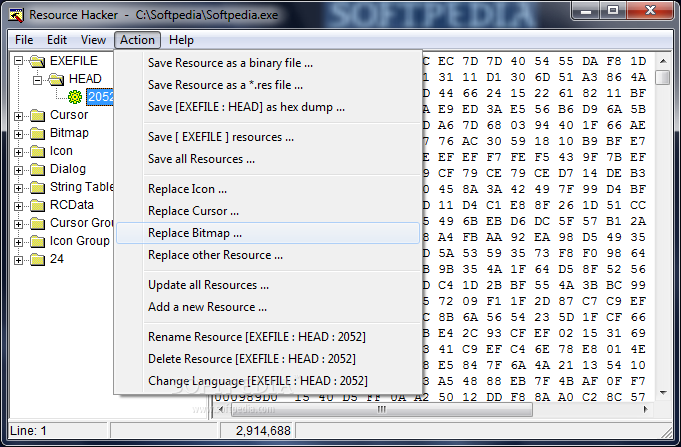The width and height of the screenshot is (681, 447).
Task: Expand the Dialog tree node
Action: coord(18,170)
